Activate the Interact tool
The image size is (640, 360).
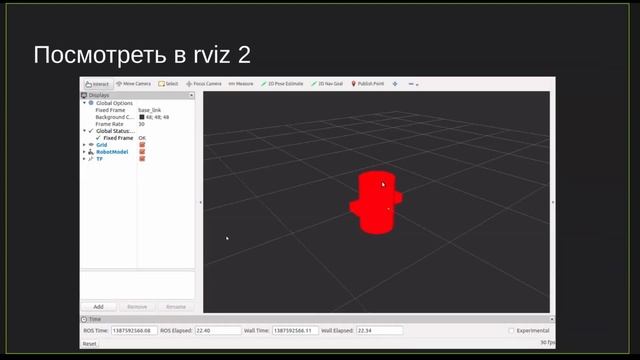point(97,84)
